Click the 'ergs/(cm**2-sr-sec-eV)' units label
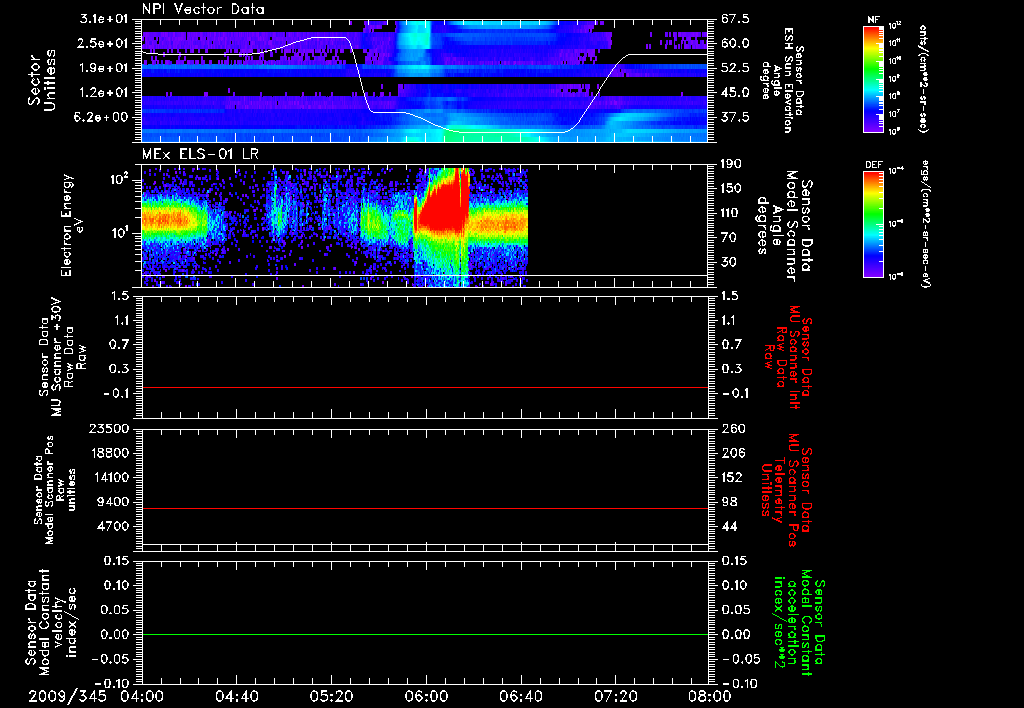The image size is (1024, 708). pos(925,223)
